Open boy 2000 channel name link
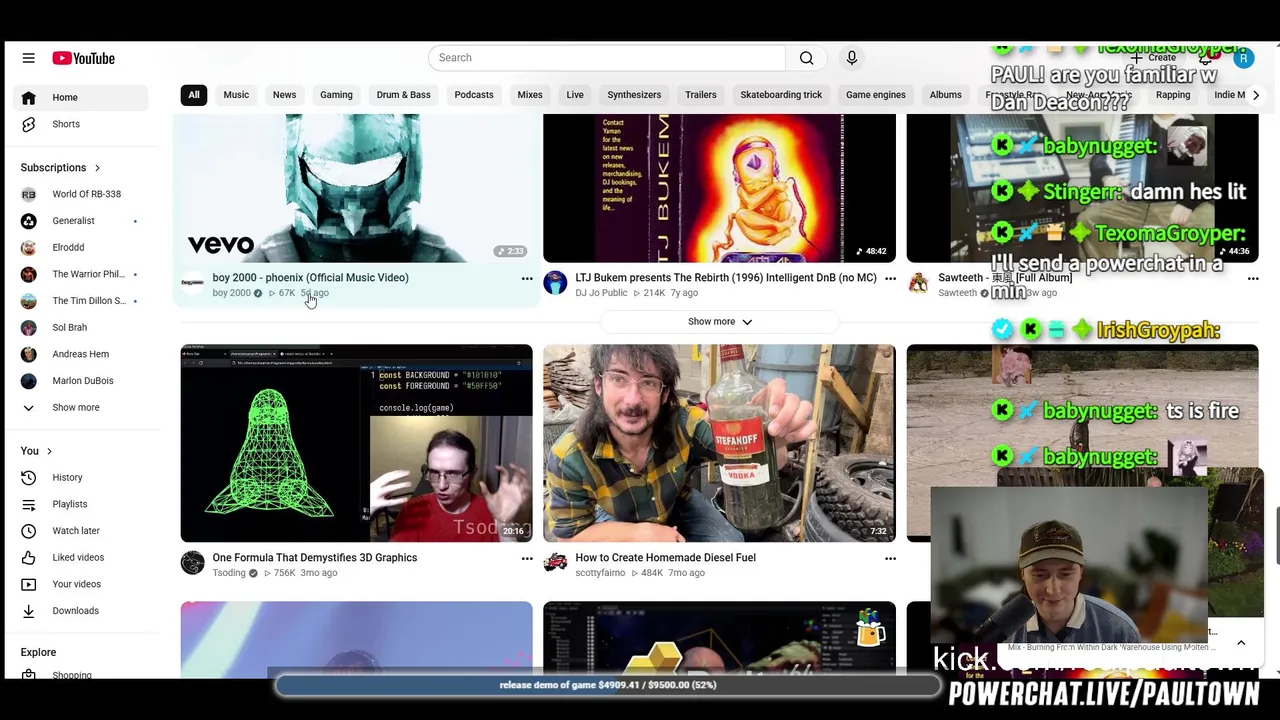This screenshot has height=720, width=1280. click(x=231, y=293)
